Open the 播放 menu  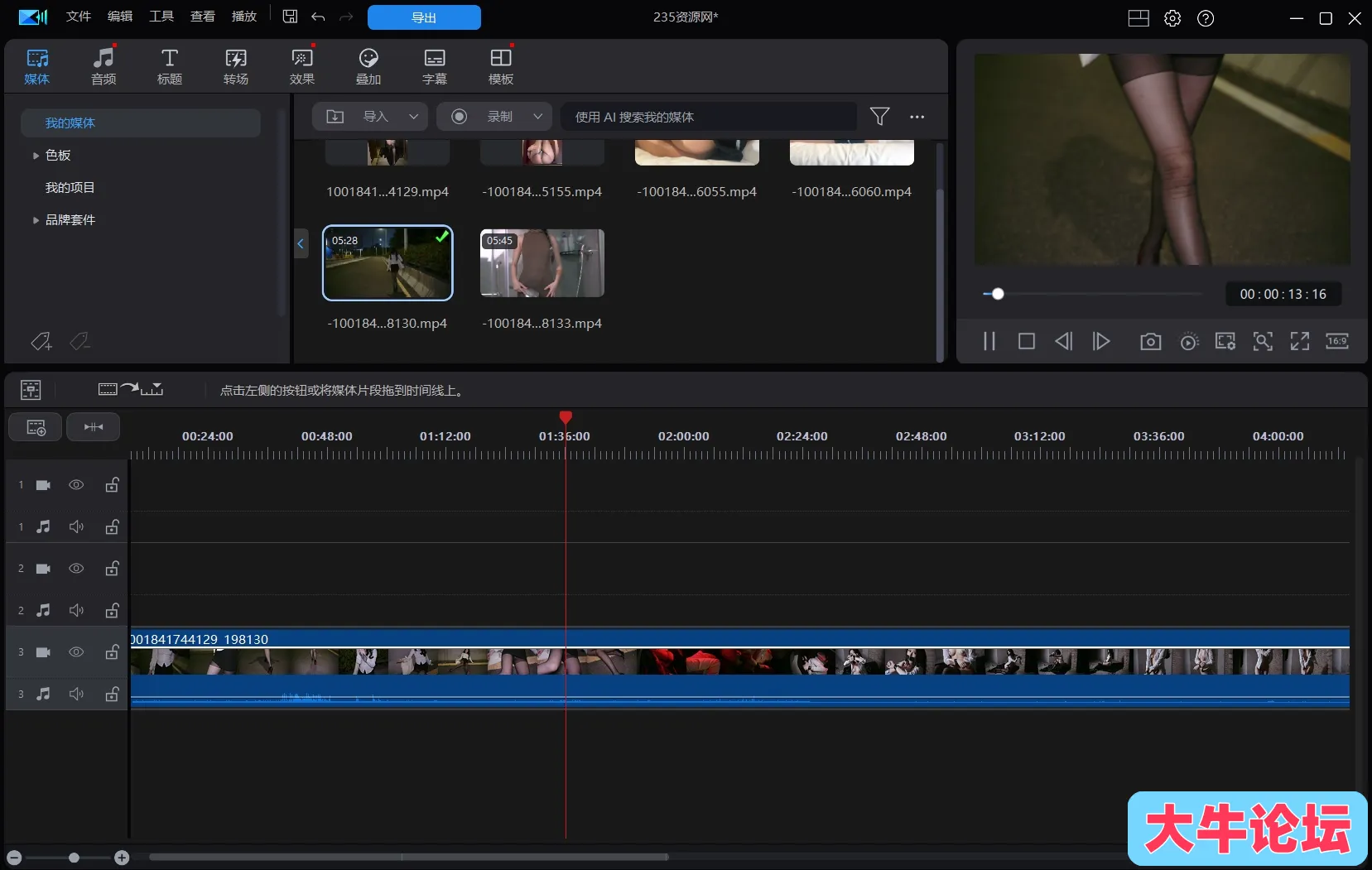coord(244,17)
